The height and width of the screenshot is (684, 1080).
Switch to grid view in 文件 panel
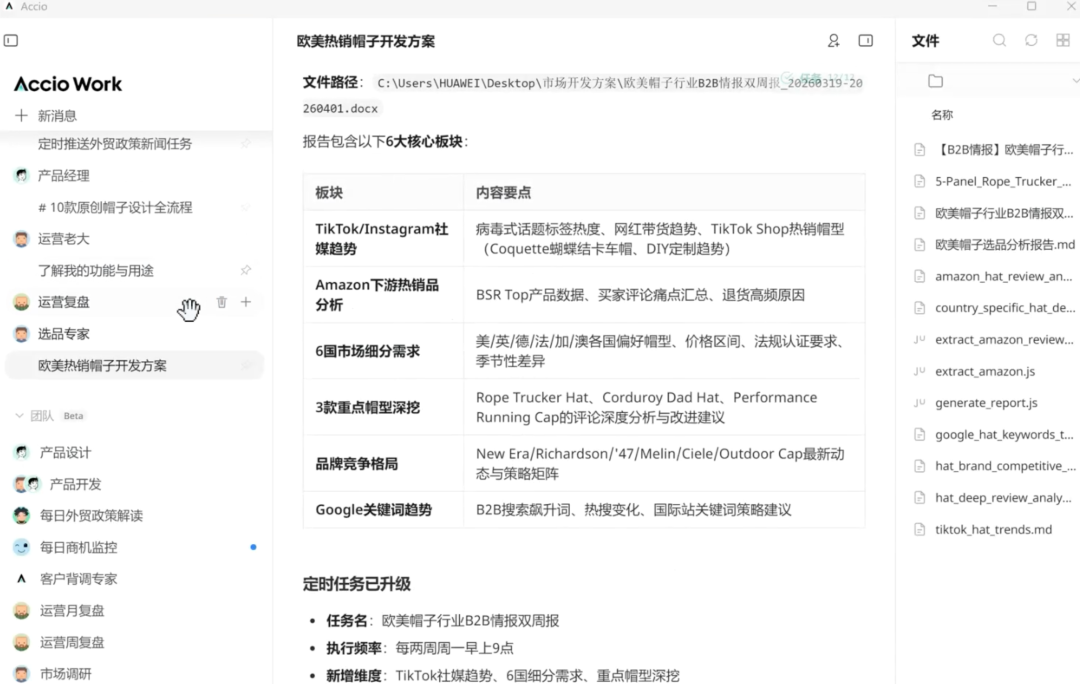point(1063,40)
